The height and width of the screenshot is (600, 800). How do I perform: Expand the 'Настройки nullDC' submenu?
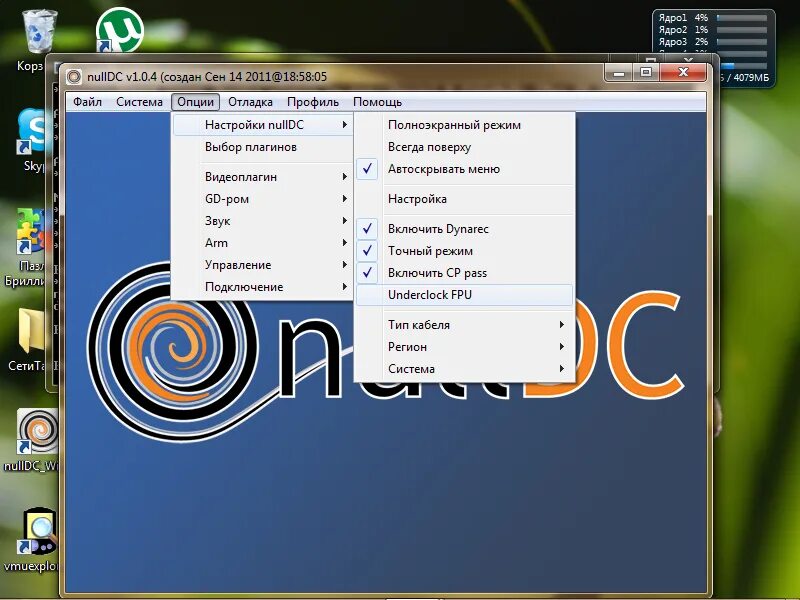click(262, 125)
